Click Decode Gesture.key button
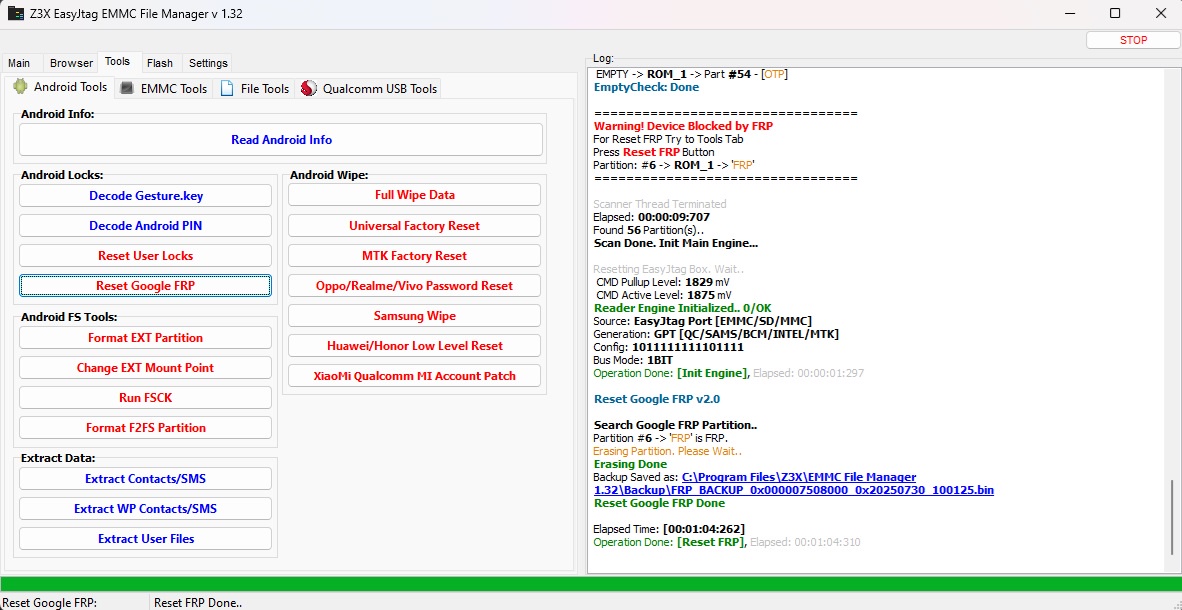 (145, 196)
